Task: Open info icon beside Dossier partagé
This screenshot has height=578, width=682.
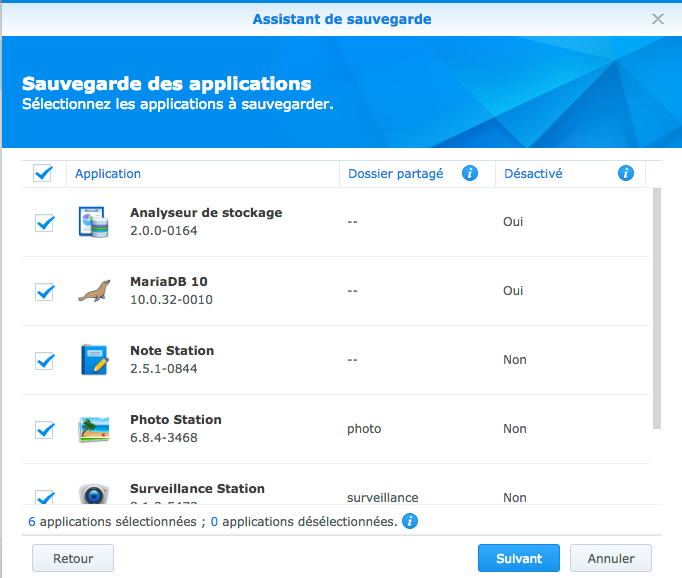Action: click(470, 173)
